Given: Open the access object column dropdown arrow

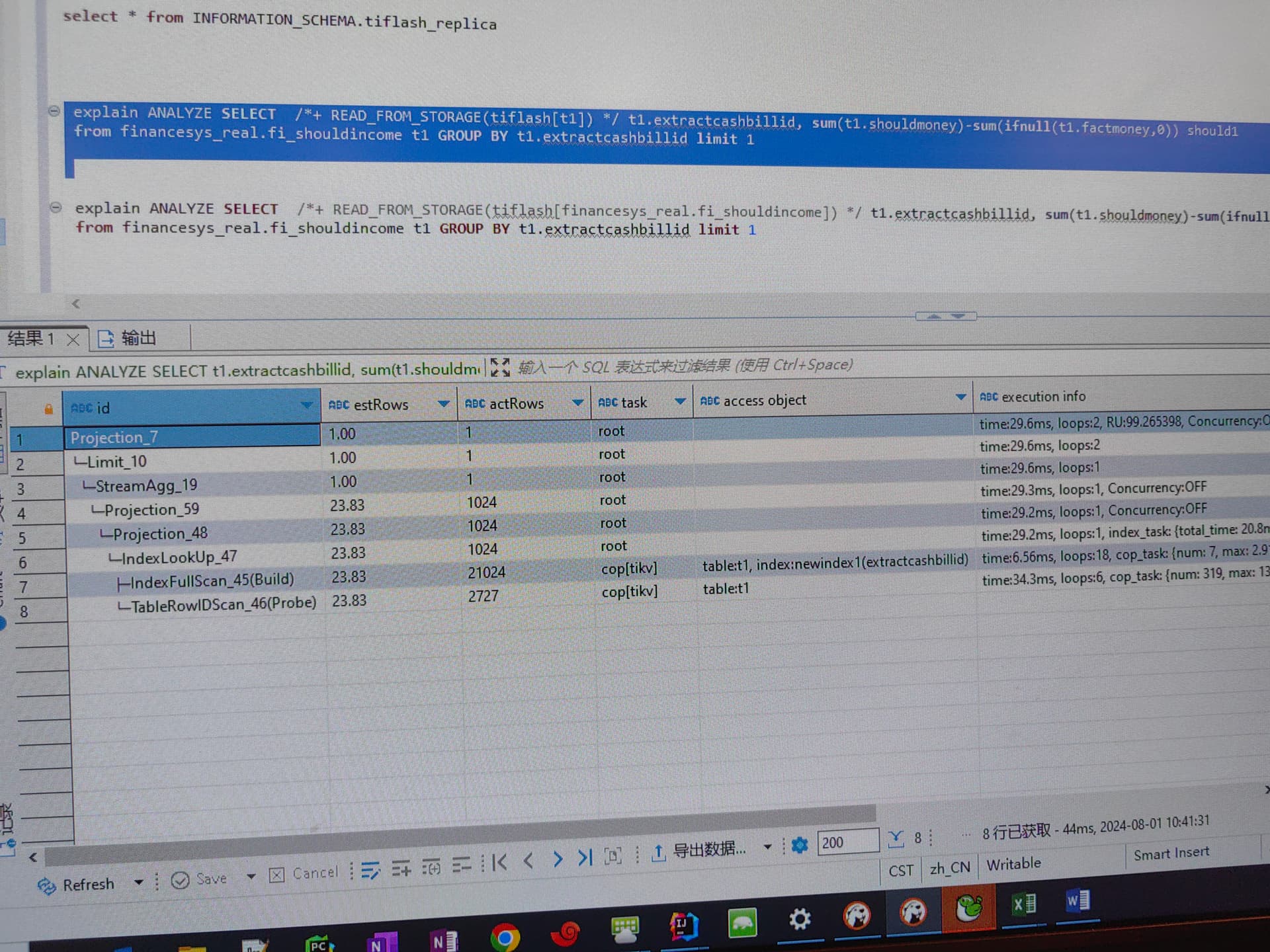Looking at the screenshot, I should pyautogui.click(x=960, y=397).
